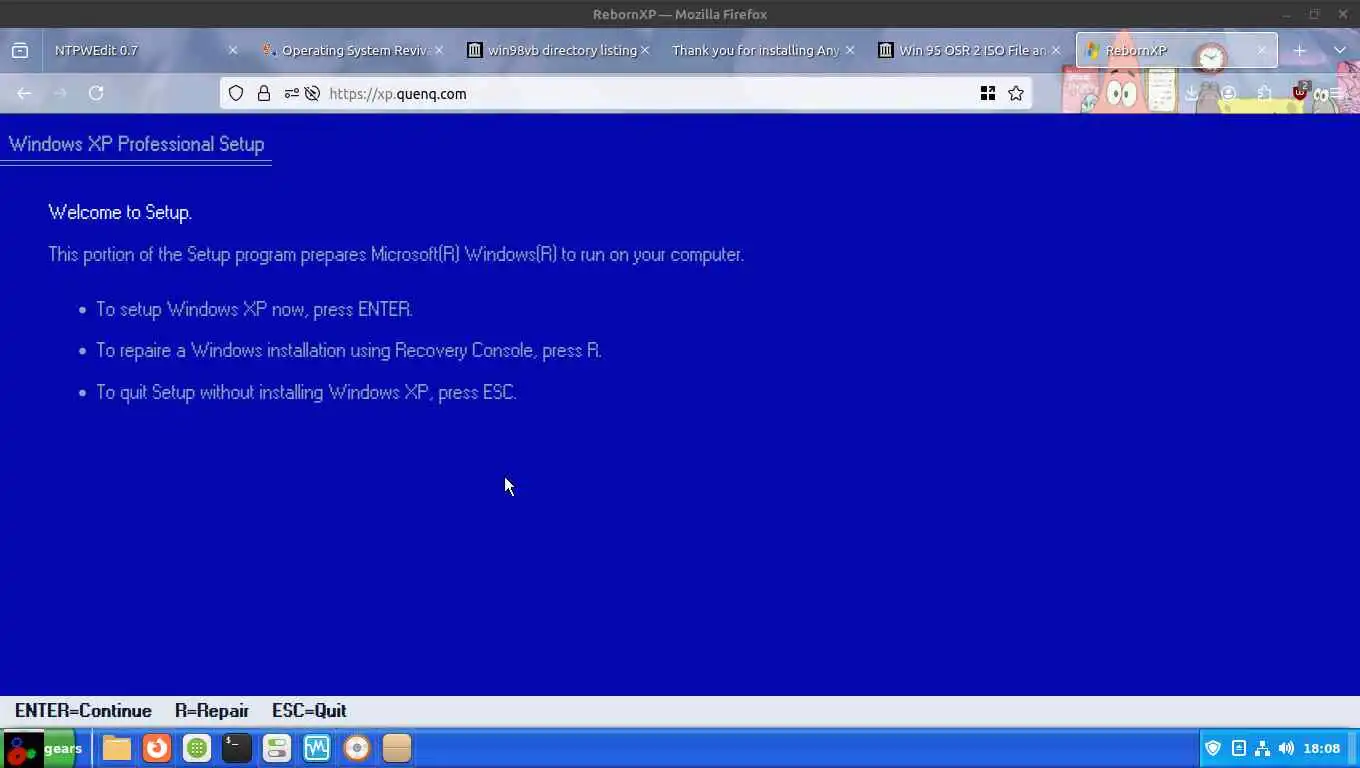This screenshot has width=1360, height=768.
Task: Close the NTPWEdit 0.7 tab
Action: 233,50
